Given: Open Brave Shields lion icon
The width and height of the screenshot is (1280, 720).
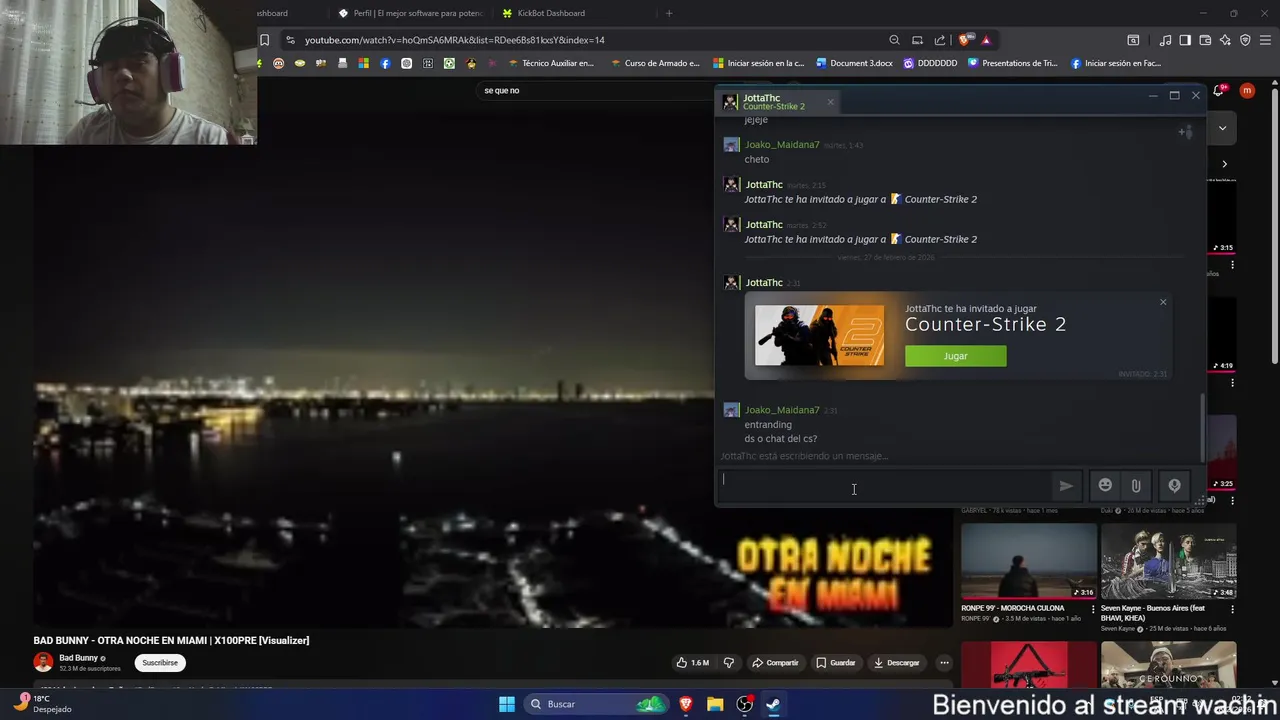Looking at the screenshot, I should pos(964,40).
